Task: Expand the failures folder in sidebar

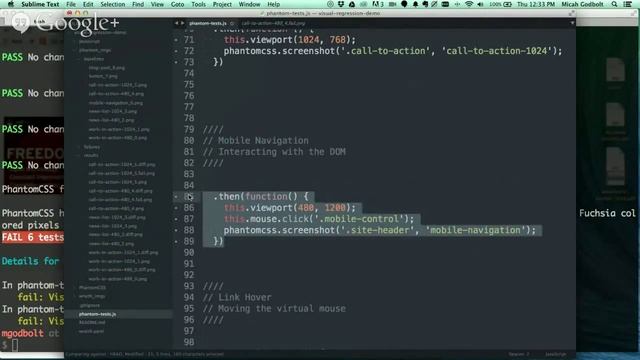Action: [x=78, y=147]
